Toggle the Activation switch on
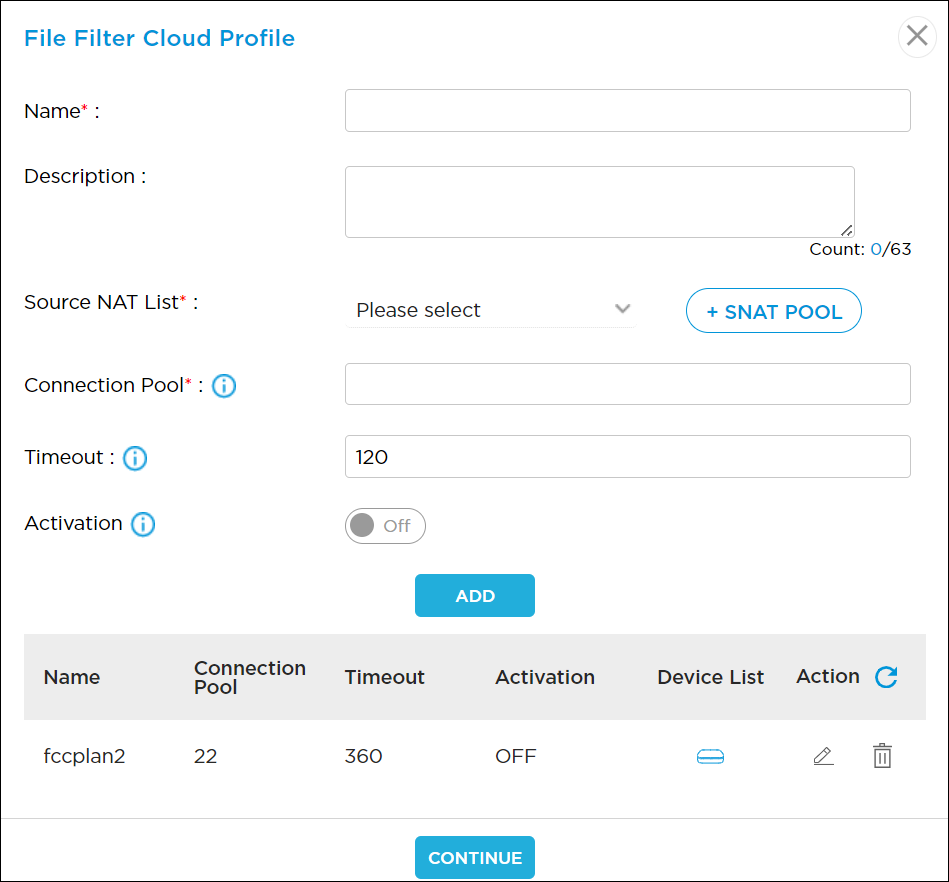 pyautogui.click(x=385, y=525)
